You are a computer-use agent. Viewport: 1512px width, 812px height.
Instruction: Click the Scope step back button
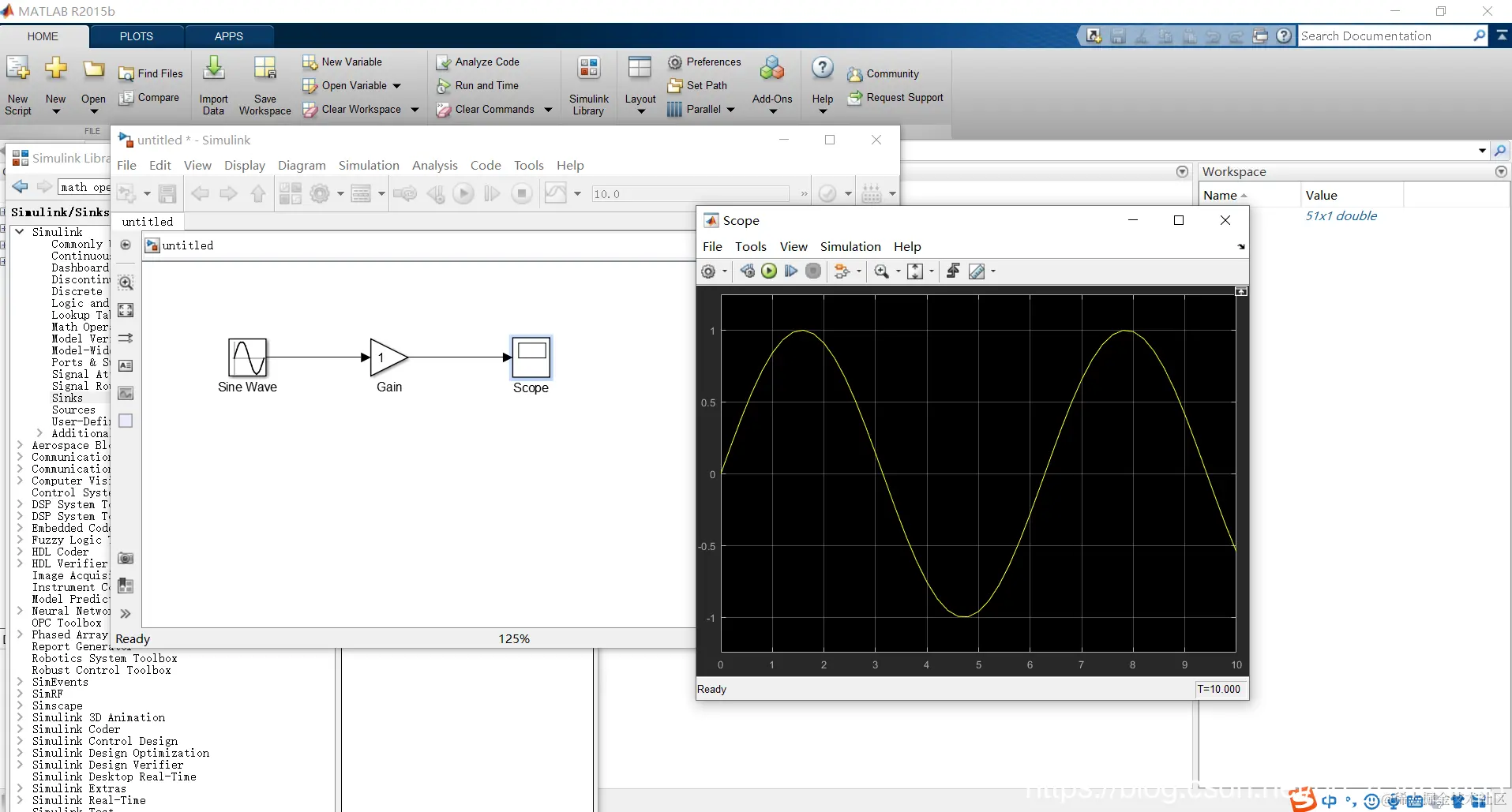[x=747, y=271]
